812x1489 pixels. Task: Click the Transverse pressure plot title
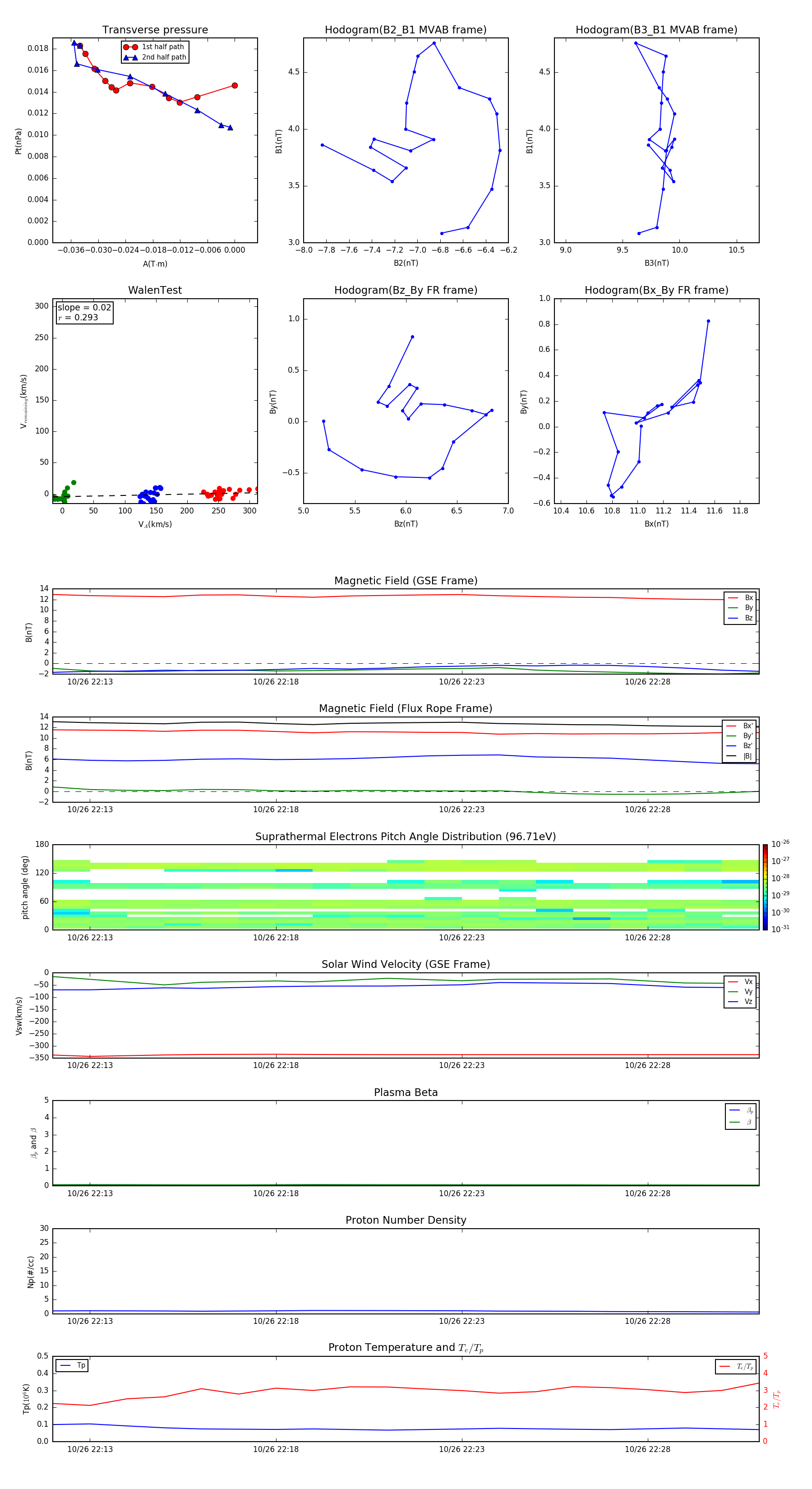click(x=155, y=30)
